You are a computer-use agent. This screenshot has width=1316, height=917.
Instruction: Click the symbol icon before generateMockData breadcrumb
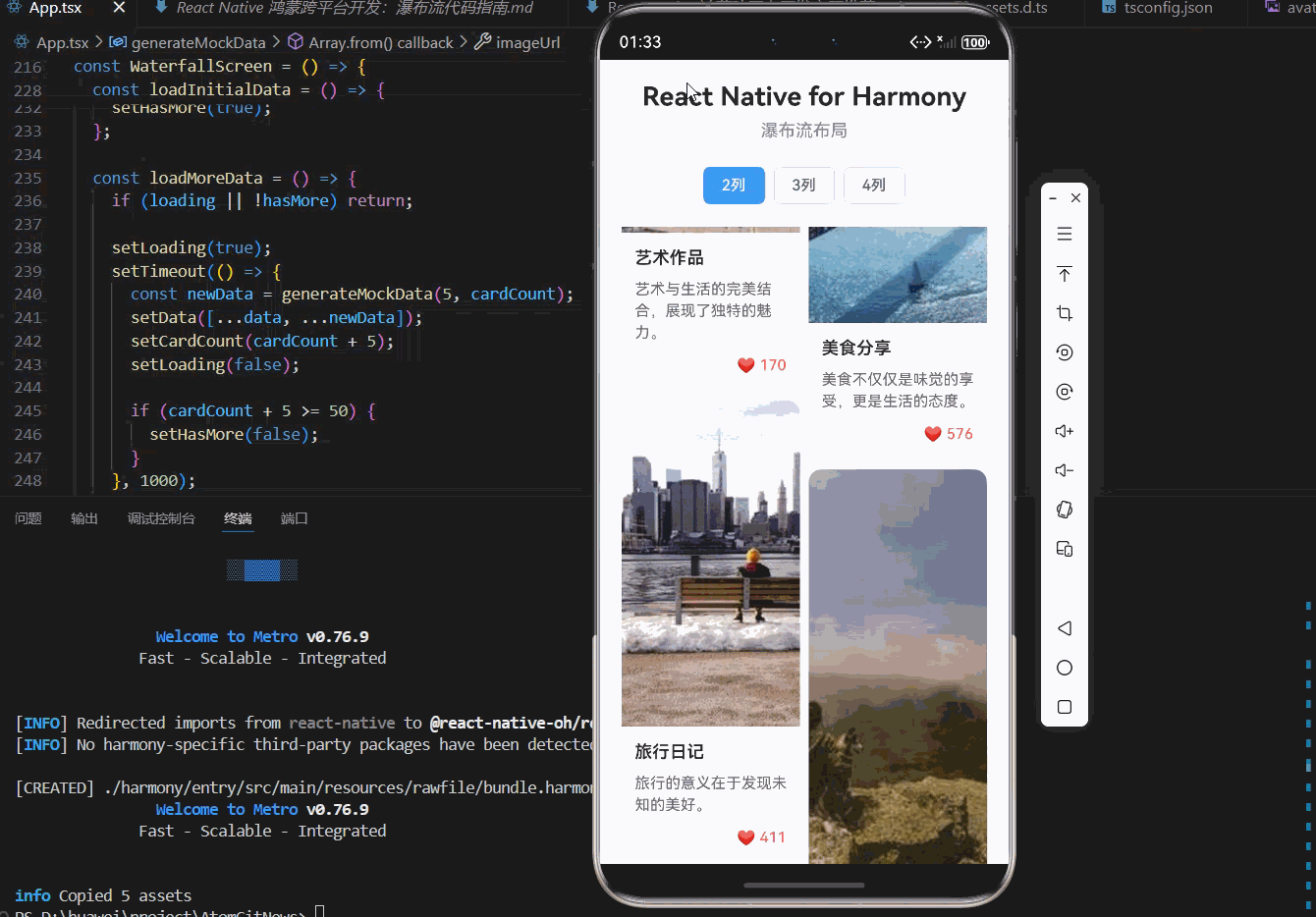117,42
